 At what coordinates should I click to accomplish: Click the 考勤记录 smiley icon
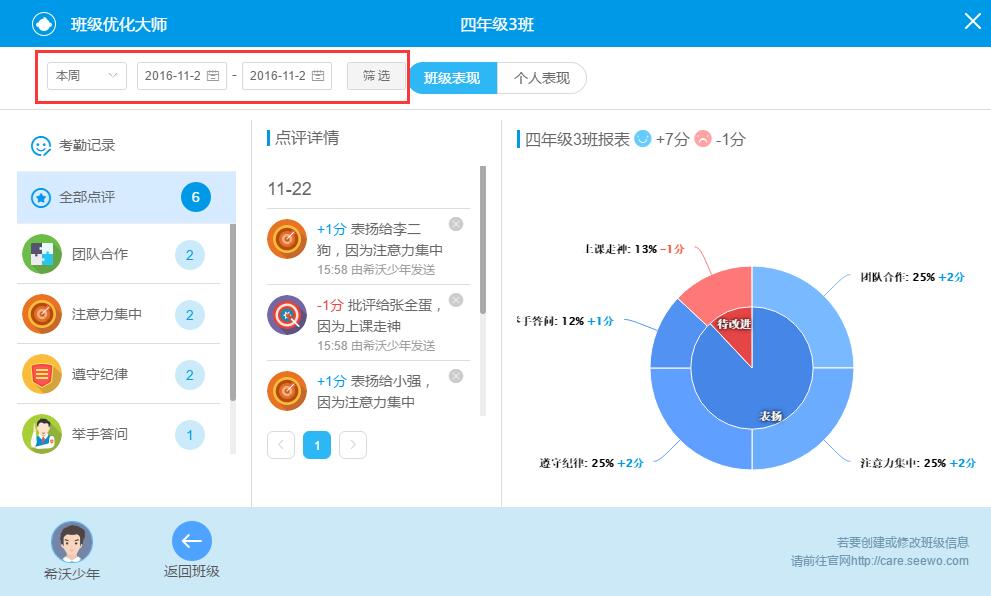pyautogui.click(x=41, y=146)
